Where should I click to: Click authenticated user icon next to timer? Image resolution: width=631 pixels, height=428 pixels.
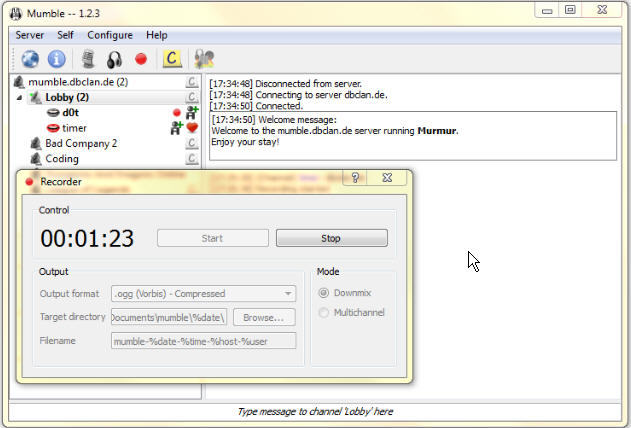177,128
